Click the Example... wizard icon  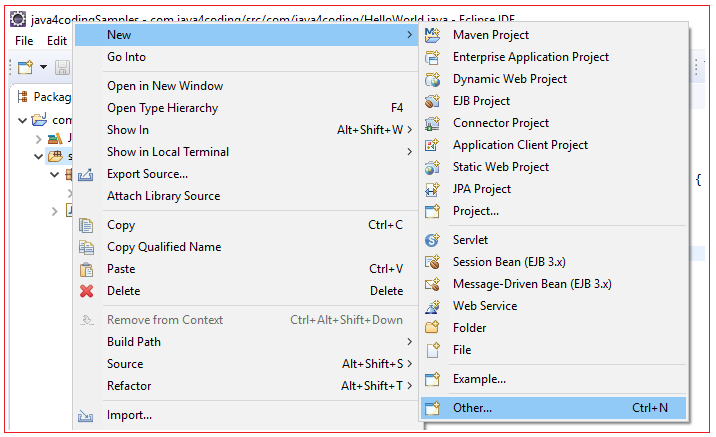click(432, 379)
